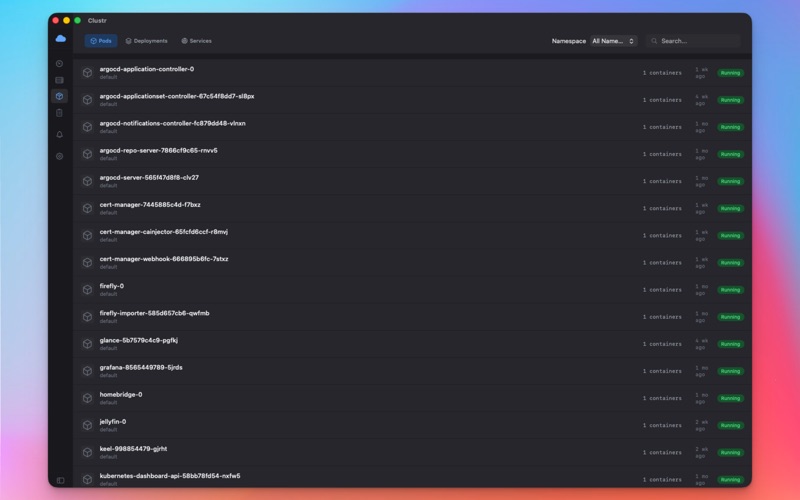800x500 pixels.
Task: Switch to the Deployments tab
Action: [146, 41]
